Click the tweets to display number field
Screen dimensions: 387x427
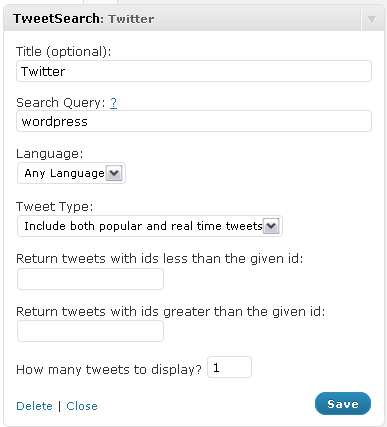(229, 367)
